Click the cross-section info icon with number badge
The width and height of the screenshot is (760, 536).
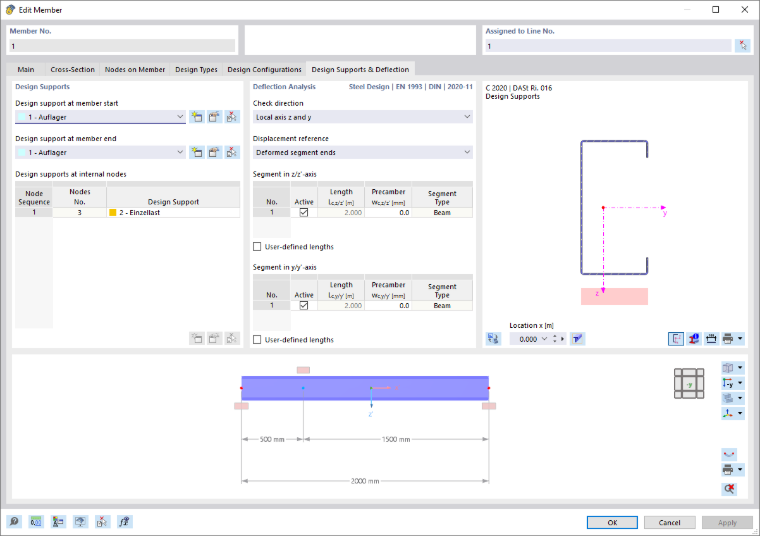tap(694, 339)
